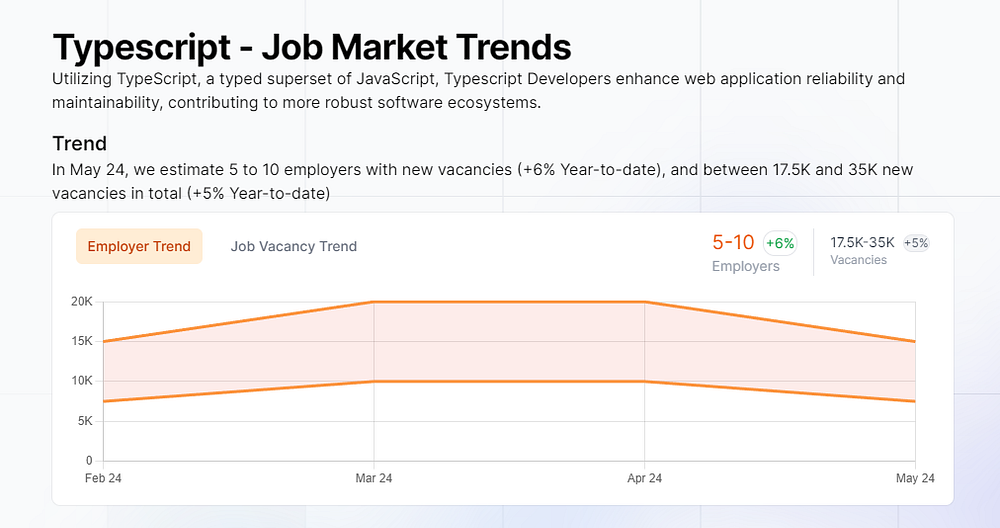
Task: Click the Typescript - Job Market Trends heading
Action: 311,47
